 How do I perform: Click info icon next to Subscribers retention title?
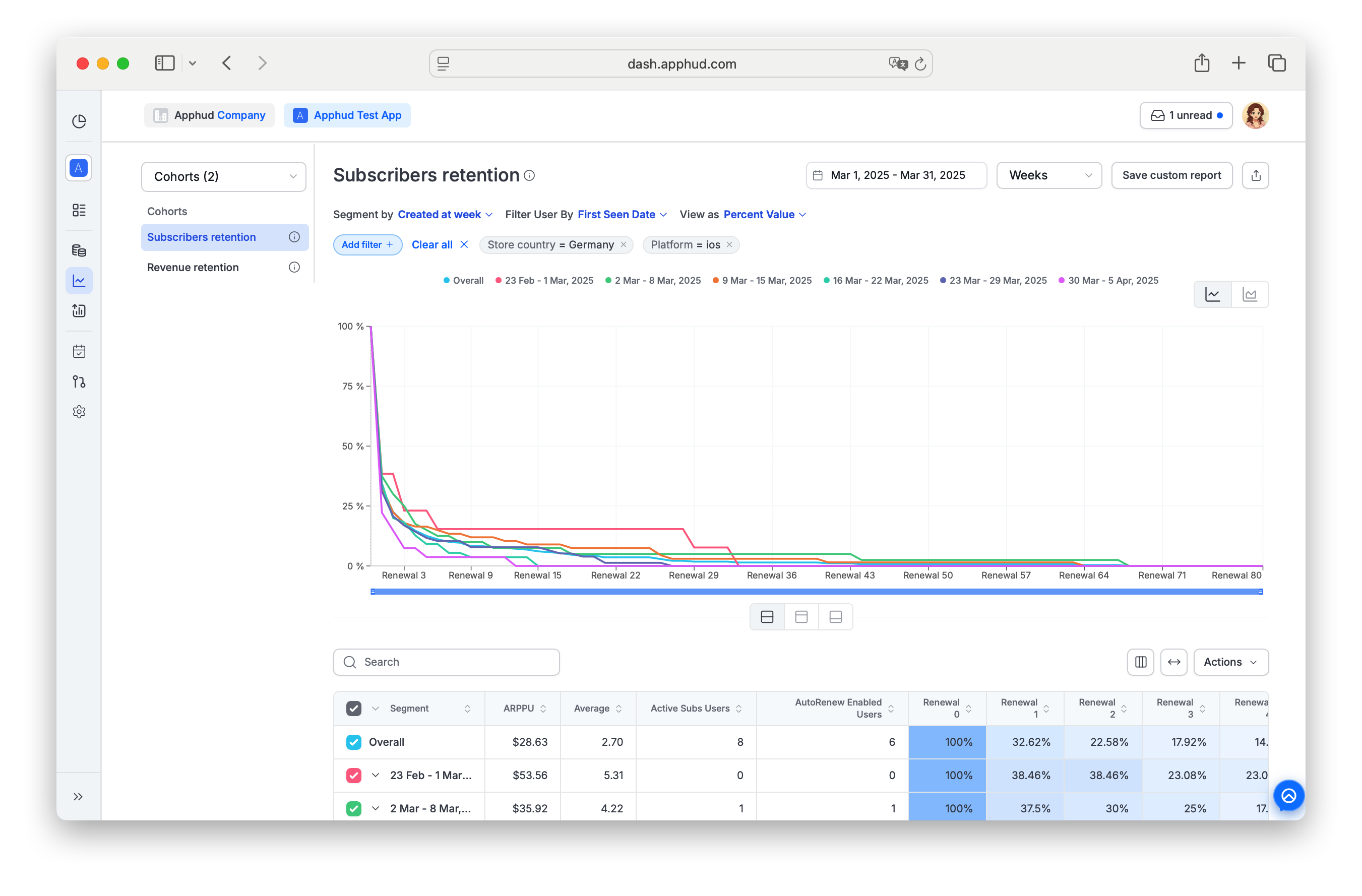click(529, 176)
